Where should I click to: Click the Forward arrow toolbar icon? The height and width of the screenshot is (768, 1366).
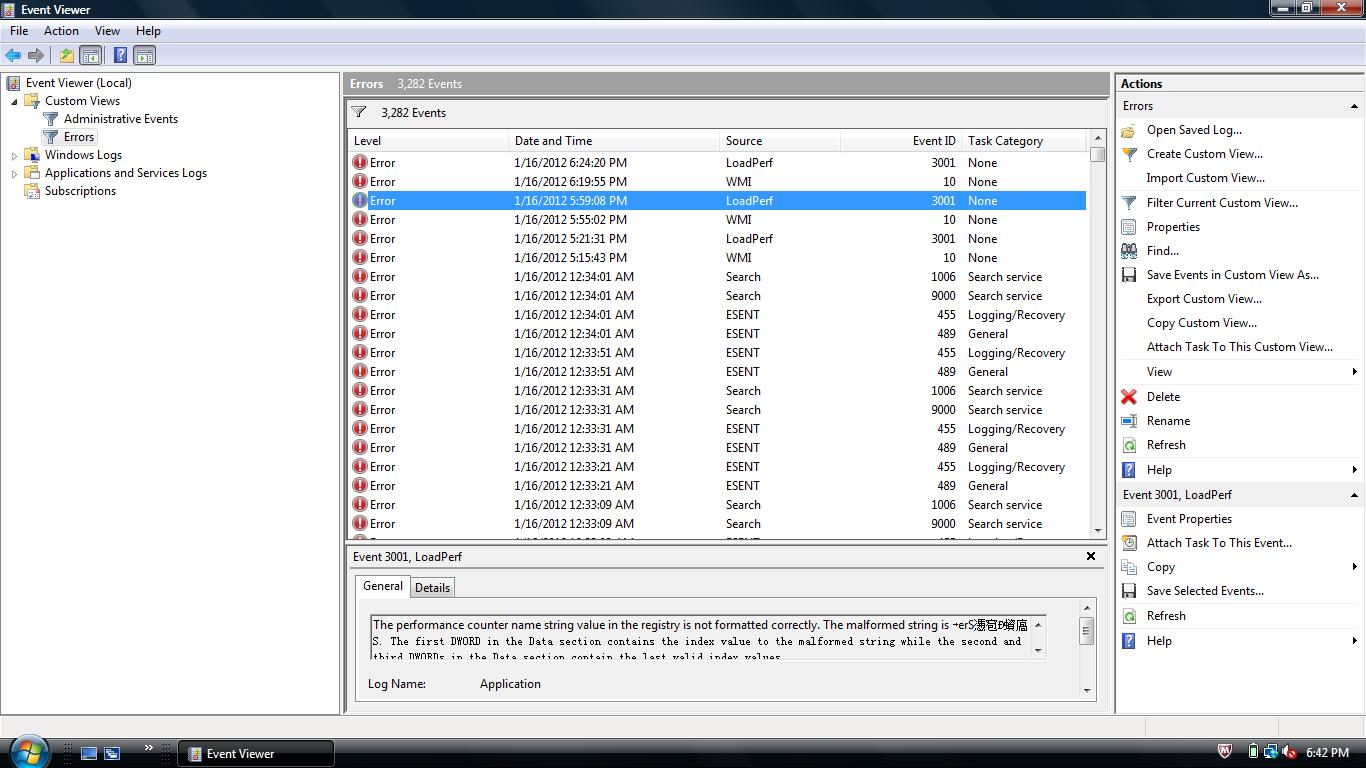(36, 56)
